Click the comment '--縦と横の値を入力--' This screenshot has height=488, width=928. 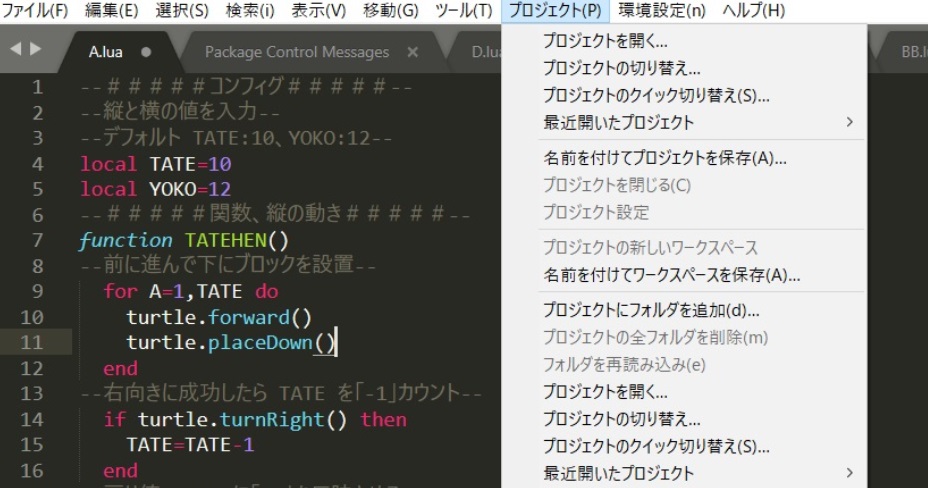coord(180,112)
